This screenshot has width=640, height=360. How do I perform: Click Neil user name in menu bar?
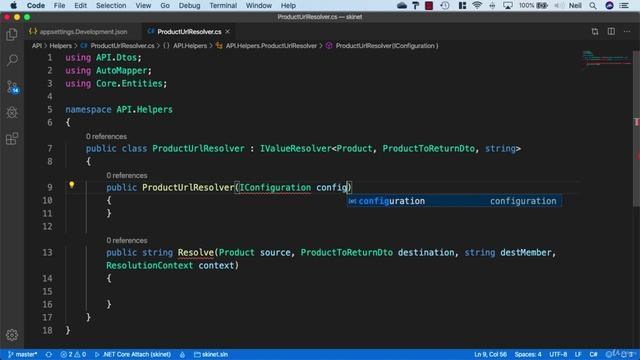575,5
